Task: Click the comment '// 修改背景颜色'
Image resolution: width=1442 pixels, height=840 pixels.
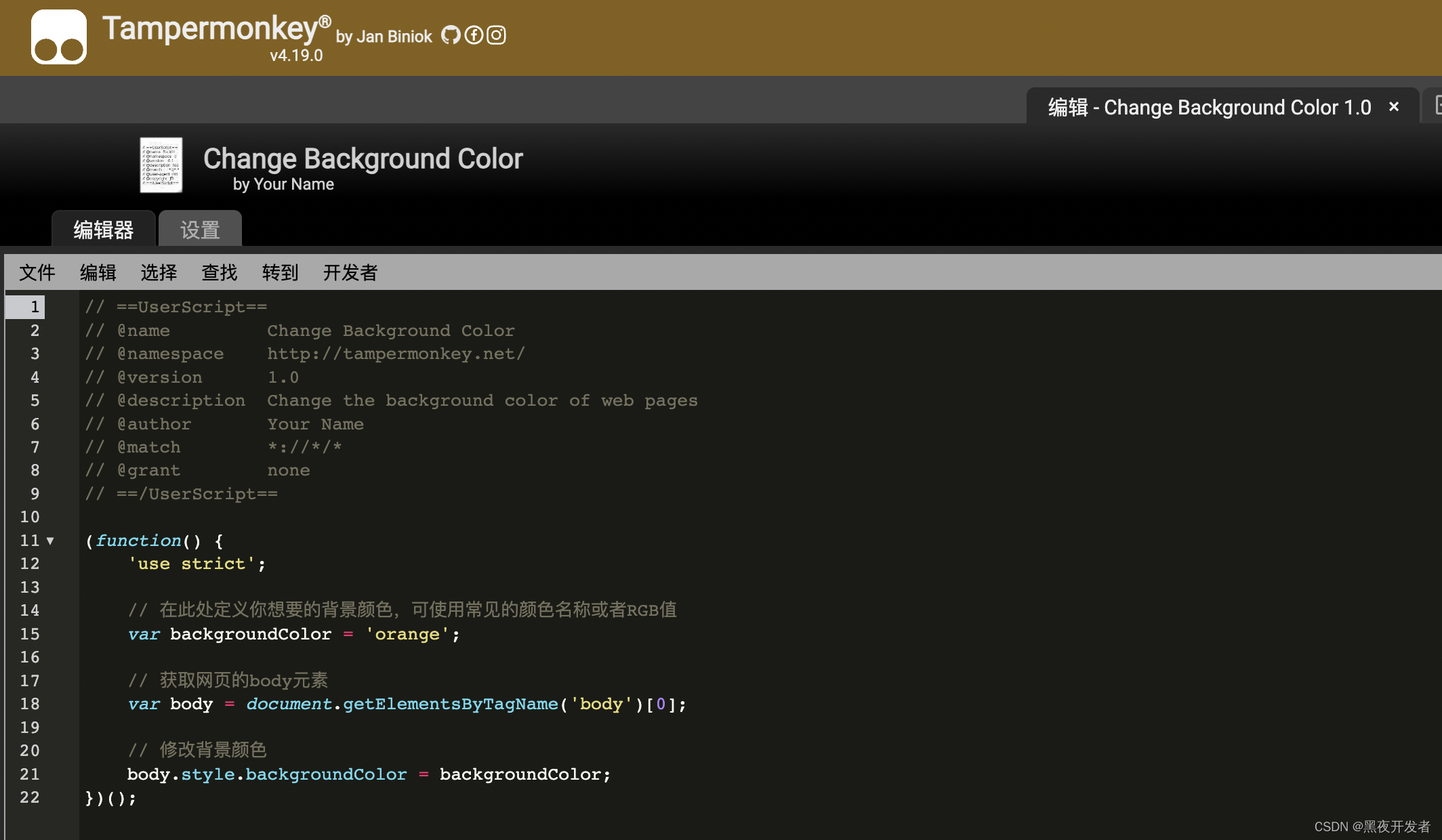Action: 197,750
